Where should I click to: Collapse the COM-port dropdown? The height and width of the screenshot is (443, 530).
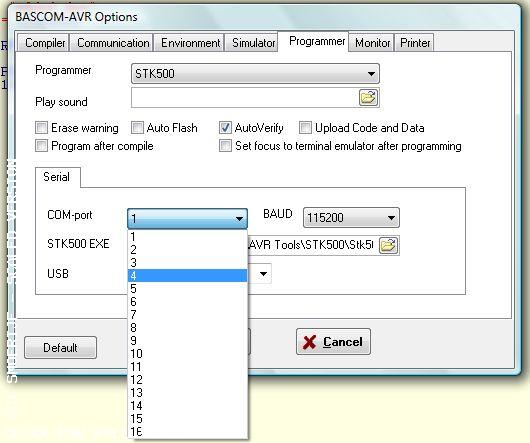pyautogui.click(x=239, y=219)
